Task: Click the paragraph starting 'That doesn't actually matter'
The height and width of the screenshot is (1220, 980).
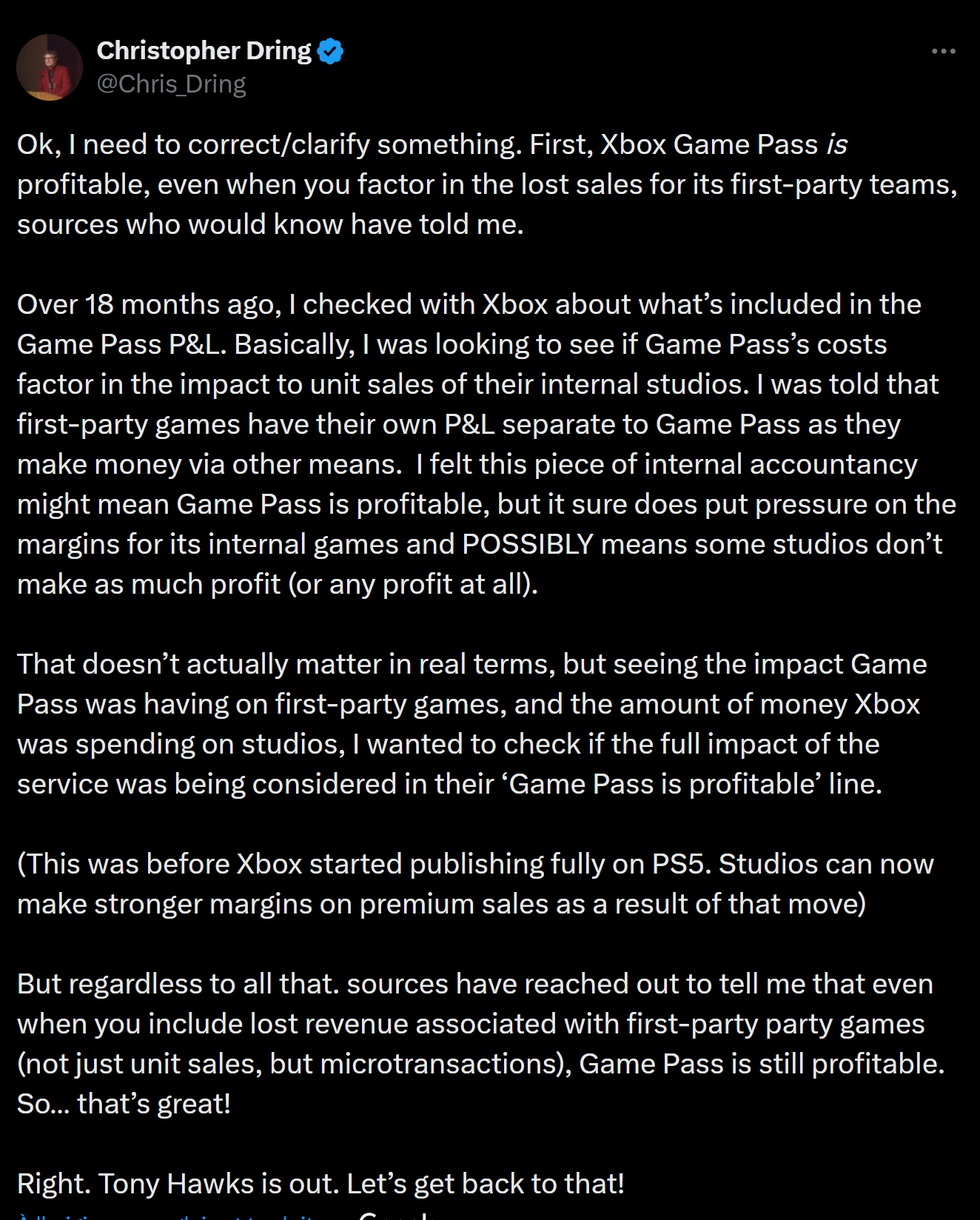Action: click(x=472, y=724)
